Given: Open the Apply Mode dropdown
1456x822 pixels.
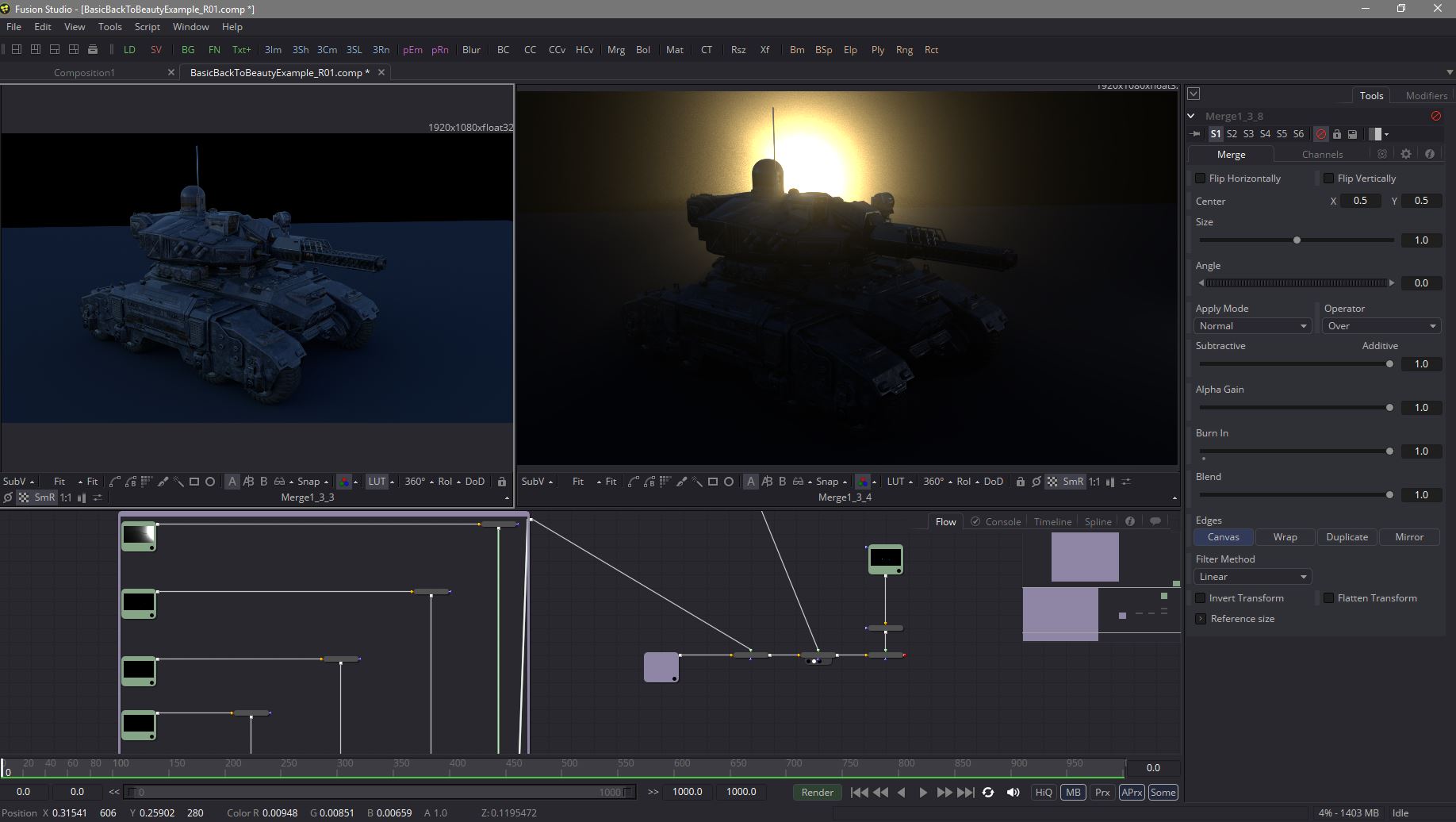Looking at the screenshot, I should 1252,326.
